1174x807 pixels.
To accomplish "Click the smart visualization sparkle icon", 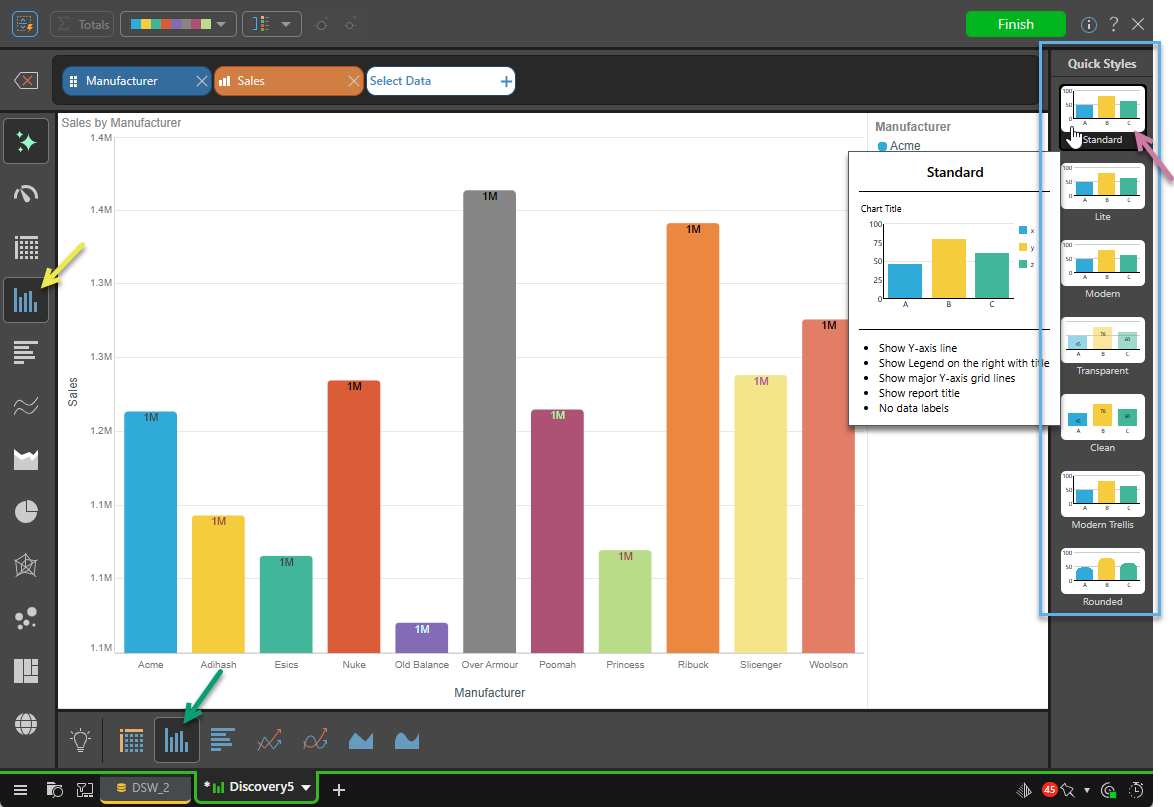I will pyautogui.click(x=26, y=142).
